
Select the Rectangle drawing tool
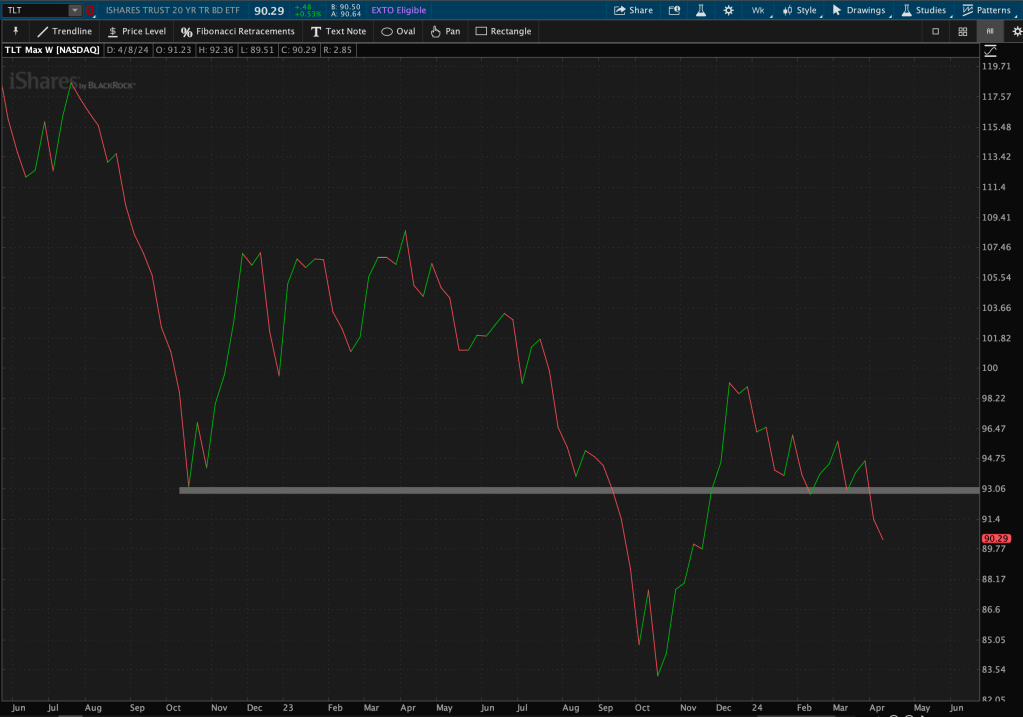tap(503, 31)
